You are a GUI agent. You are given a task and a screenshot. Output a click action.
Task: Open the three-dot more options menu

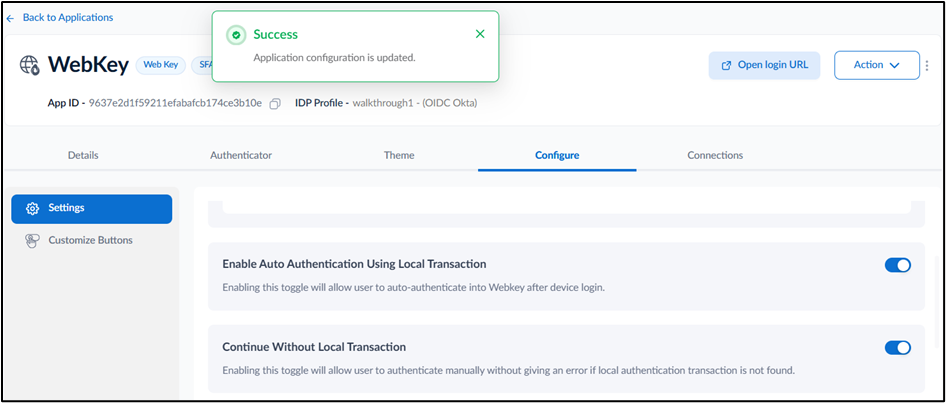[927, 65]
